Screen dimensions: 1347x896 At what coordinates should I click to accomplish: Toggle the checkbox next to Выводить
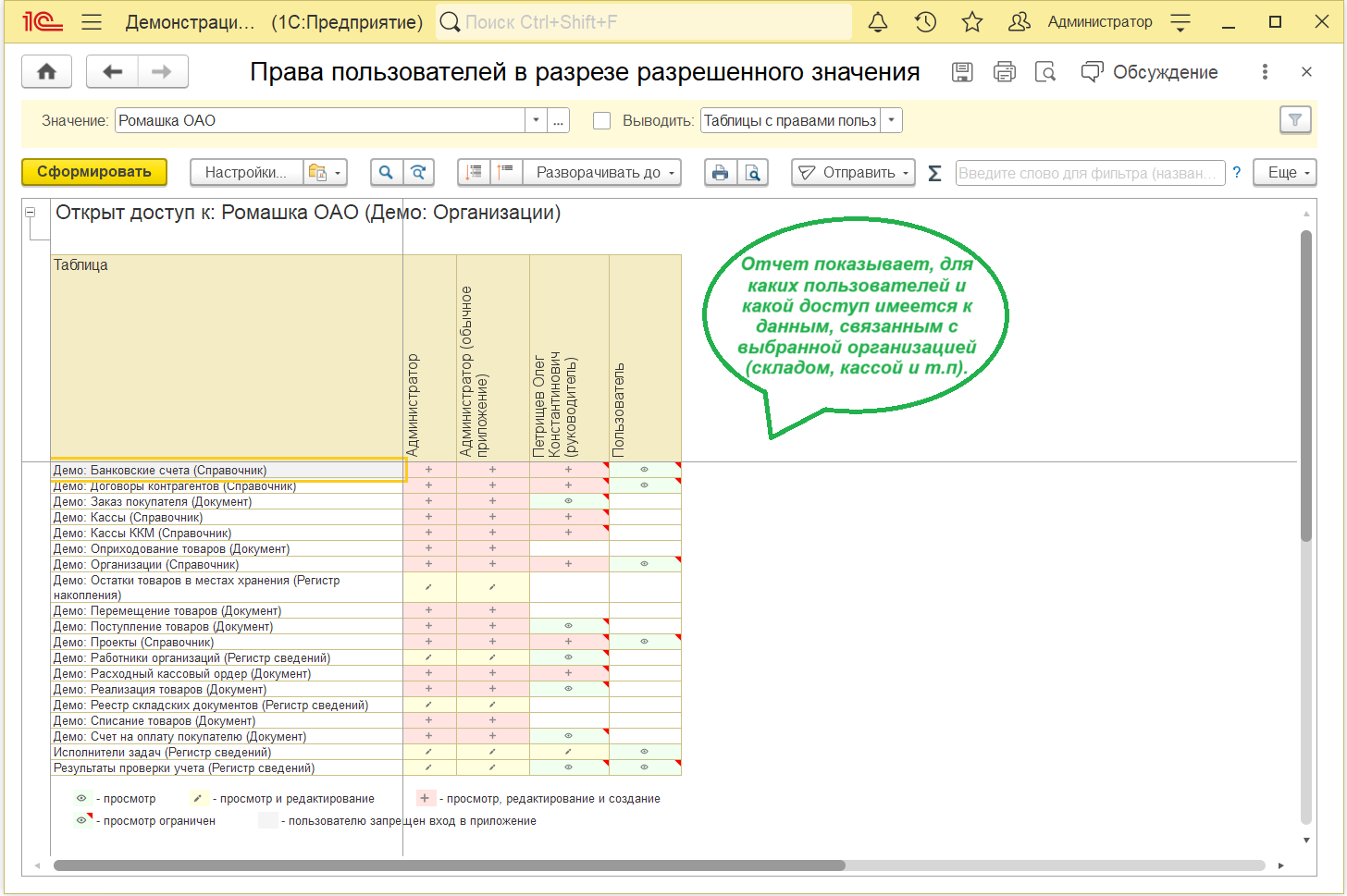coord(601,121)
